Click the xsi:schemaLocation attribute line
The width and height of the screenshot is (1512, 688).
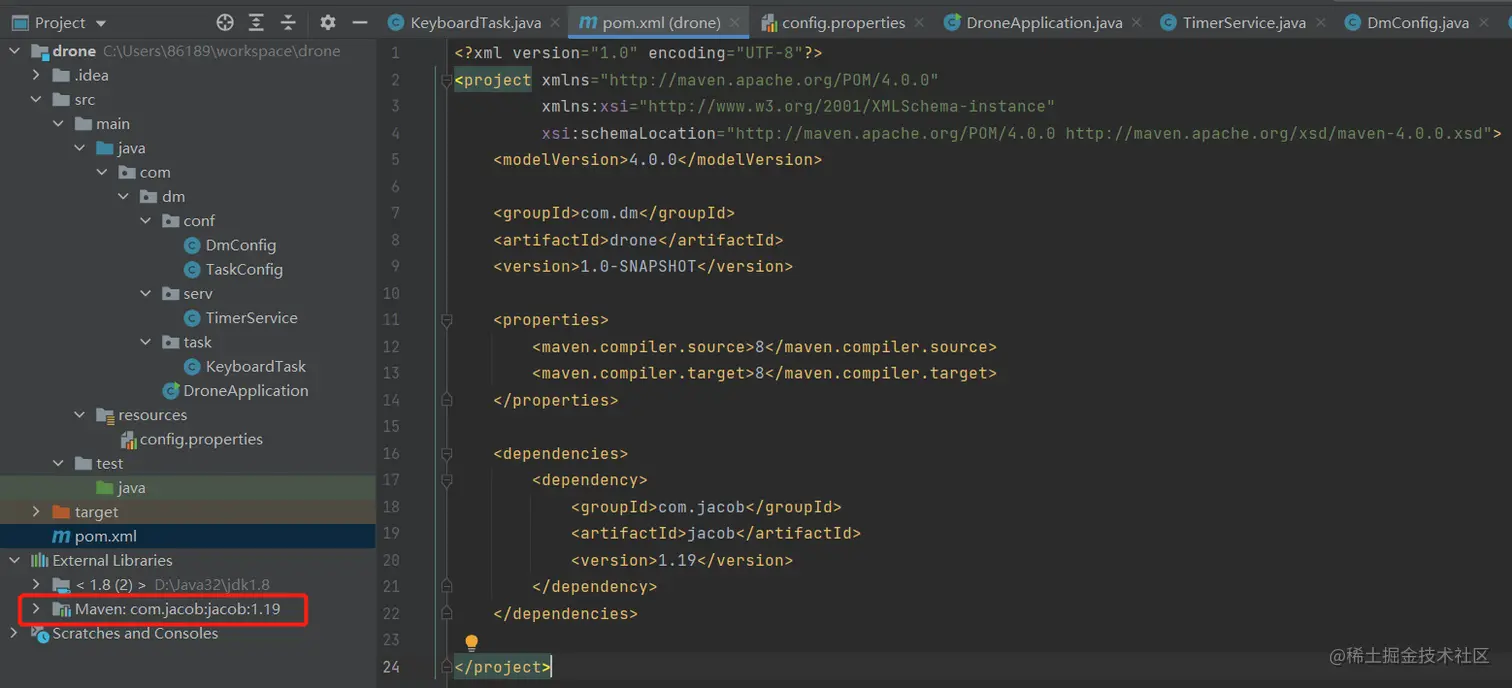(1021, 133)
